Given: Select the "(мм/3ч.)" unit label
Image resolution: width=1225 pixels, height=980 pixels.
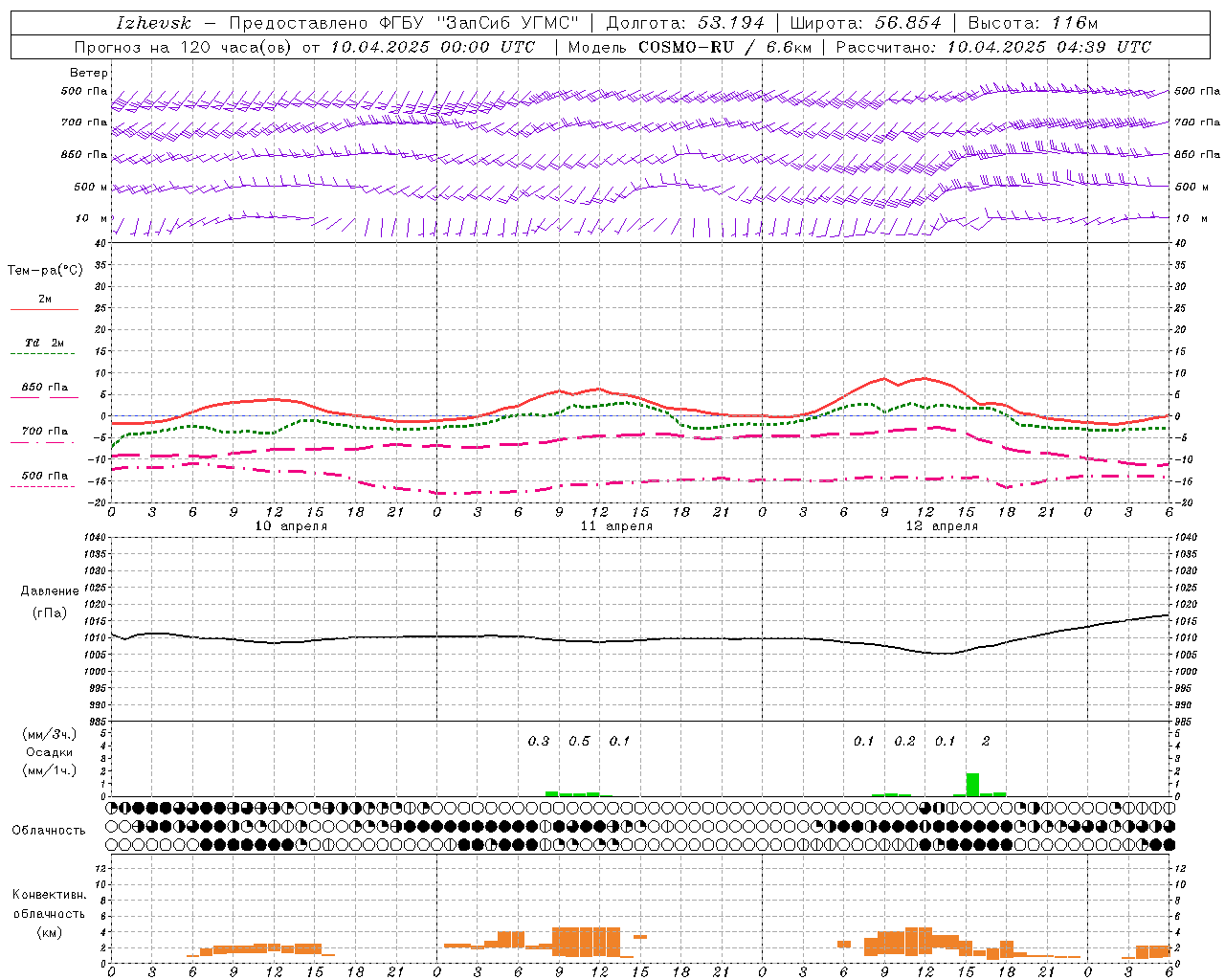Looking at the screenshot, I should tap(49, 734).
